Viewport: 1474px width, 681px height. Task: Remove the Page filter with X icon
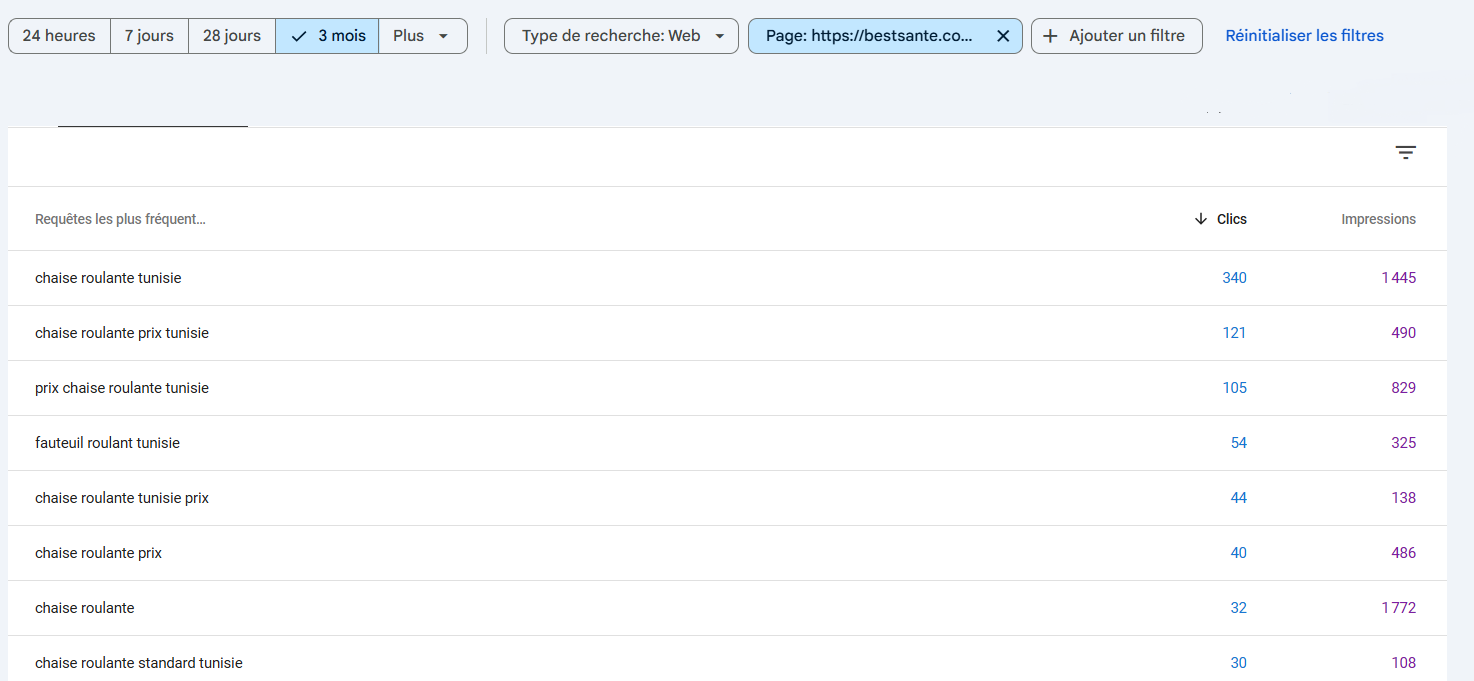click(x=1003, y=36)
